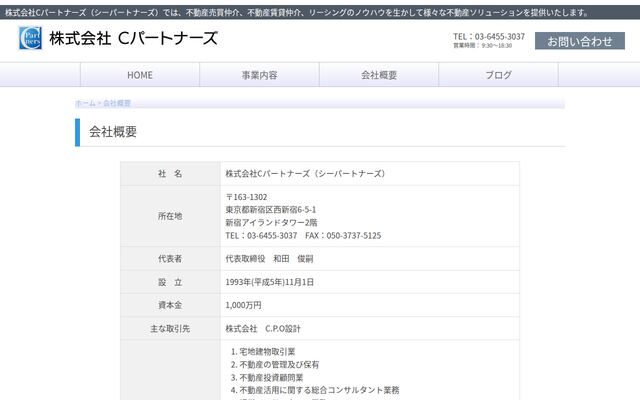Select the TEL：03-6455-3037 header number
Viewport: 640px width, 400px height.
click(x=489, y=36)
